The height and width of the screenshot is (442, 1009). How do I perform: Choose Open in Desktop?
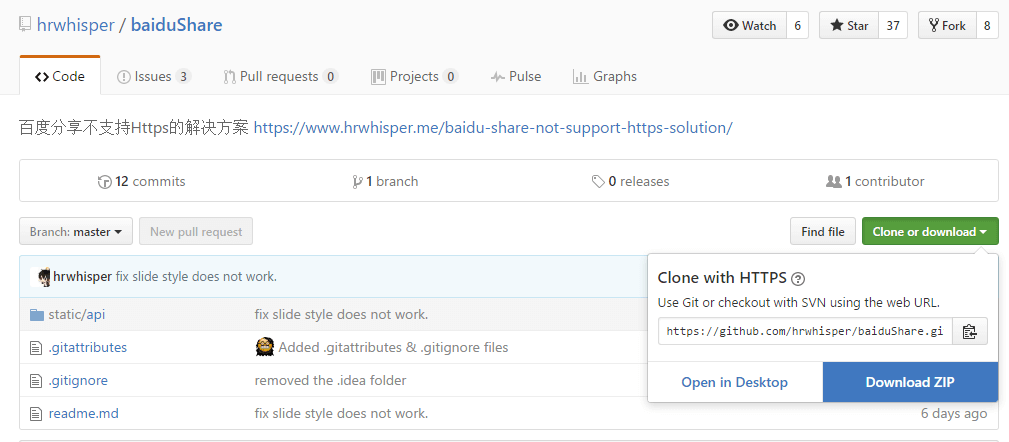coord(735,382)
